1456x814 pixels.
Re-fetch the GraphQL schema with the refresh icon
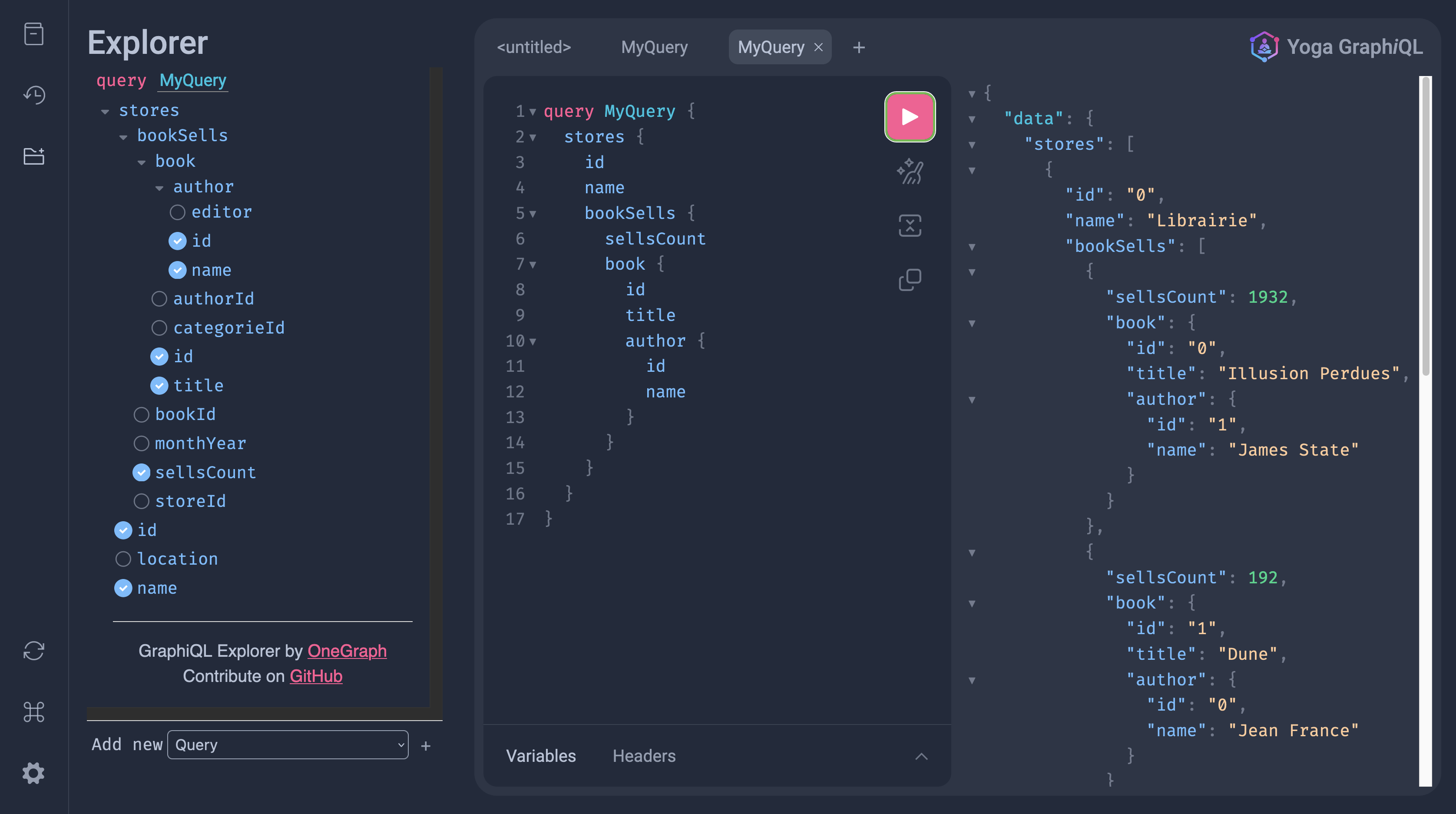point(34,651)
